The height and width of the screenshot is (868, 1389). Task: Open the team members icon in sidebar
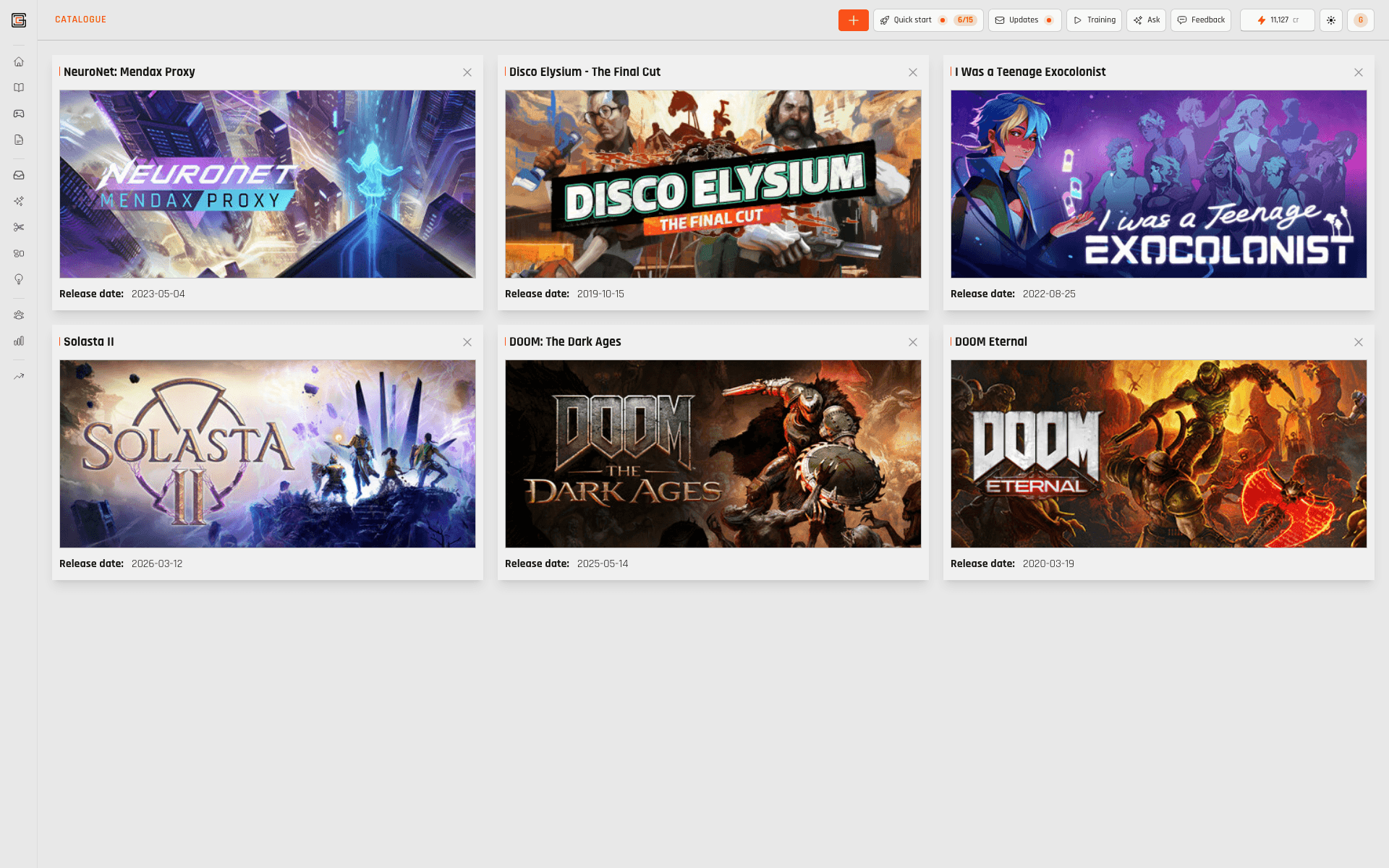pyautogui.click(x=19, y=315)
